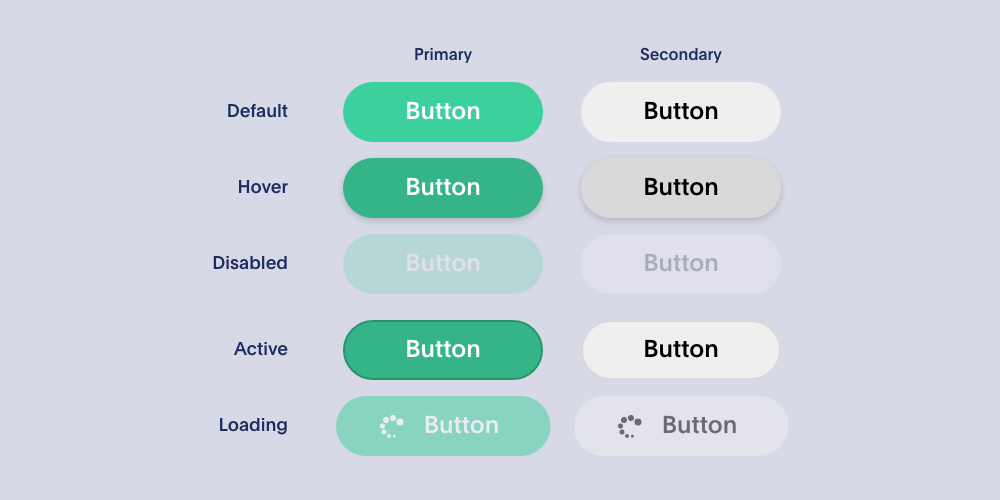Screen dimensions: 1000x500
Task: Click the Active row label
Action: 261,349
